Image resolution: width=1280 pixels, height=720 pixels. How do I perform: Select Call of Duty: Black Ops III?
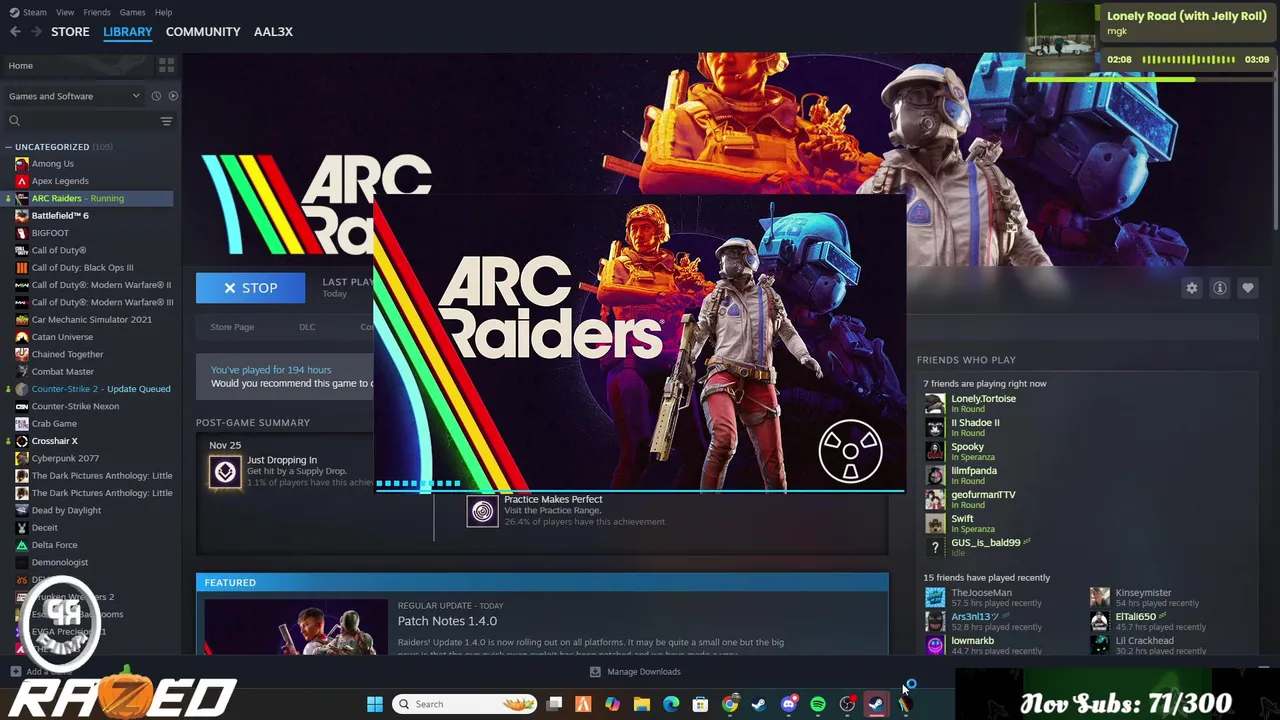point(82,268)
